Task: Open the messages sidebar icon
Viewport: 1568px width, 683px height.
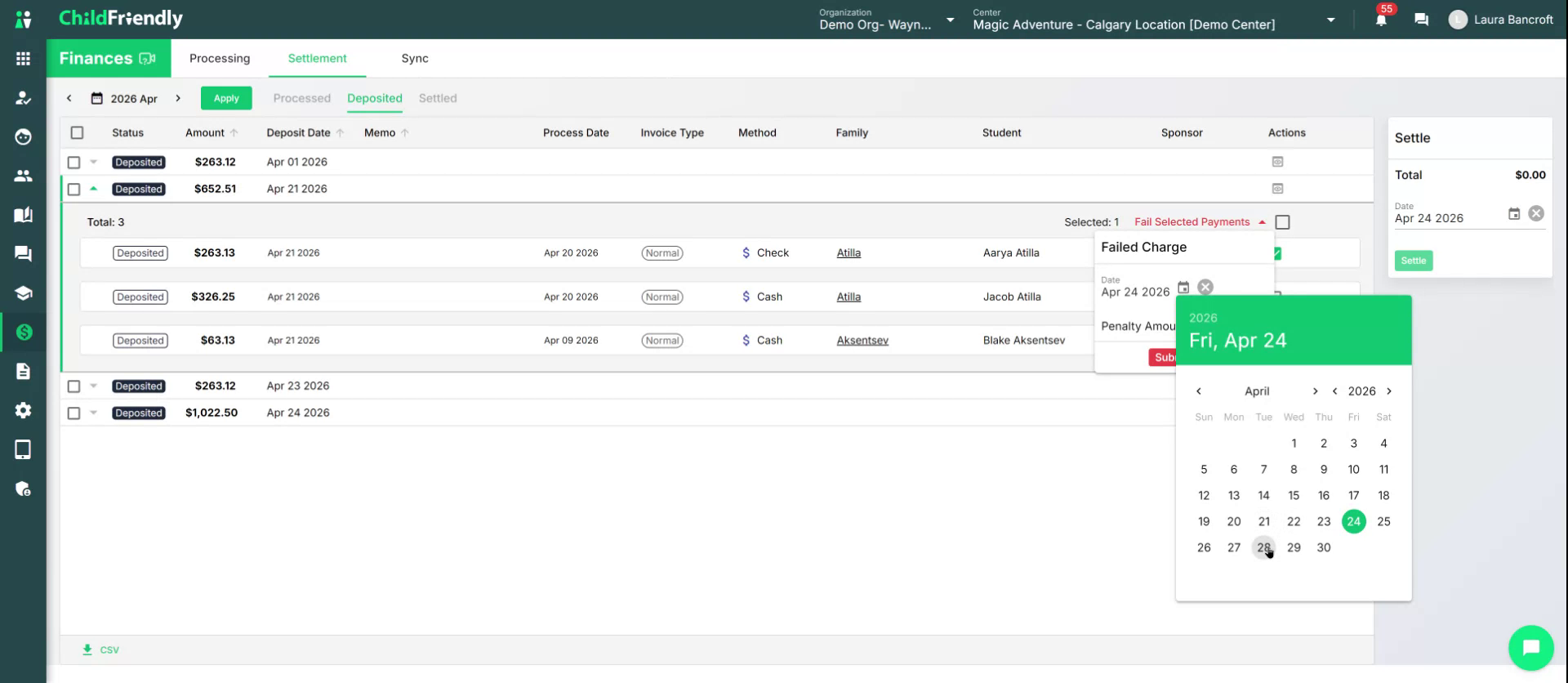Action: [x=23, y=254]
